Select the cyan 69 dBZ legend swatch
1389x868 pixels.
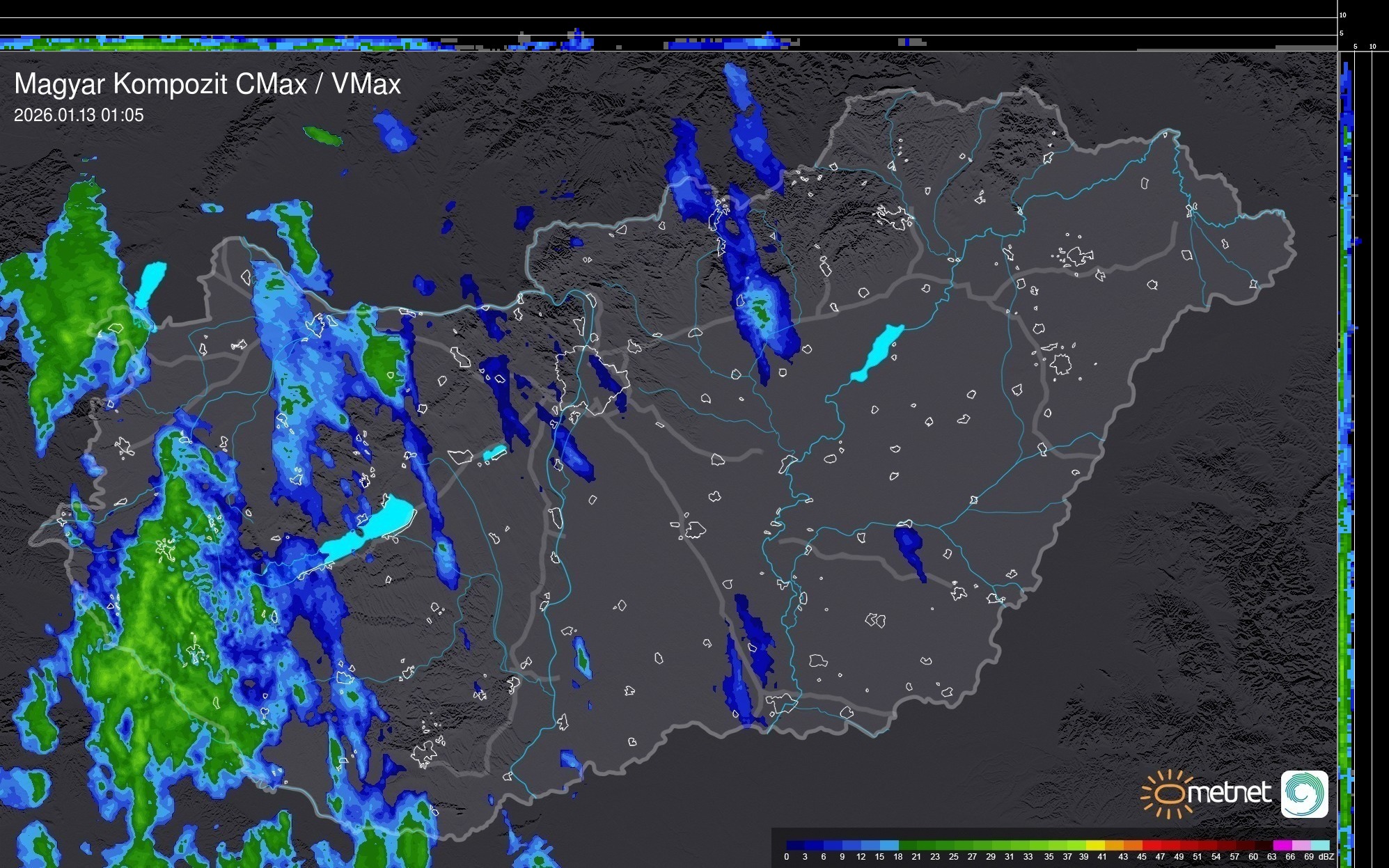point(1319,846)
